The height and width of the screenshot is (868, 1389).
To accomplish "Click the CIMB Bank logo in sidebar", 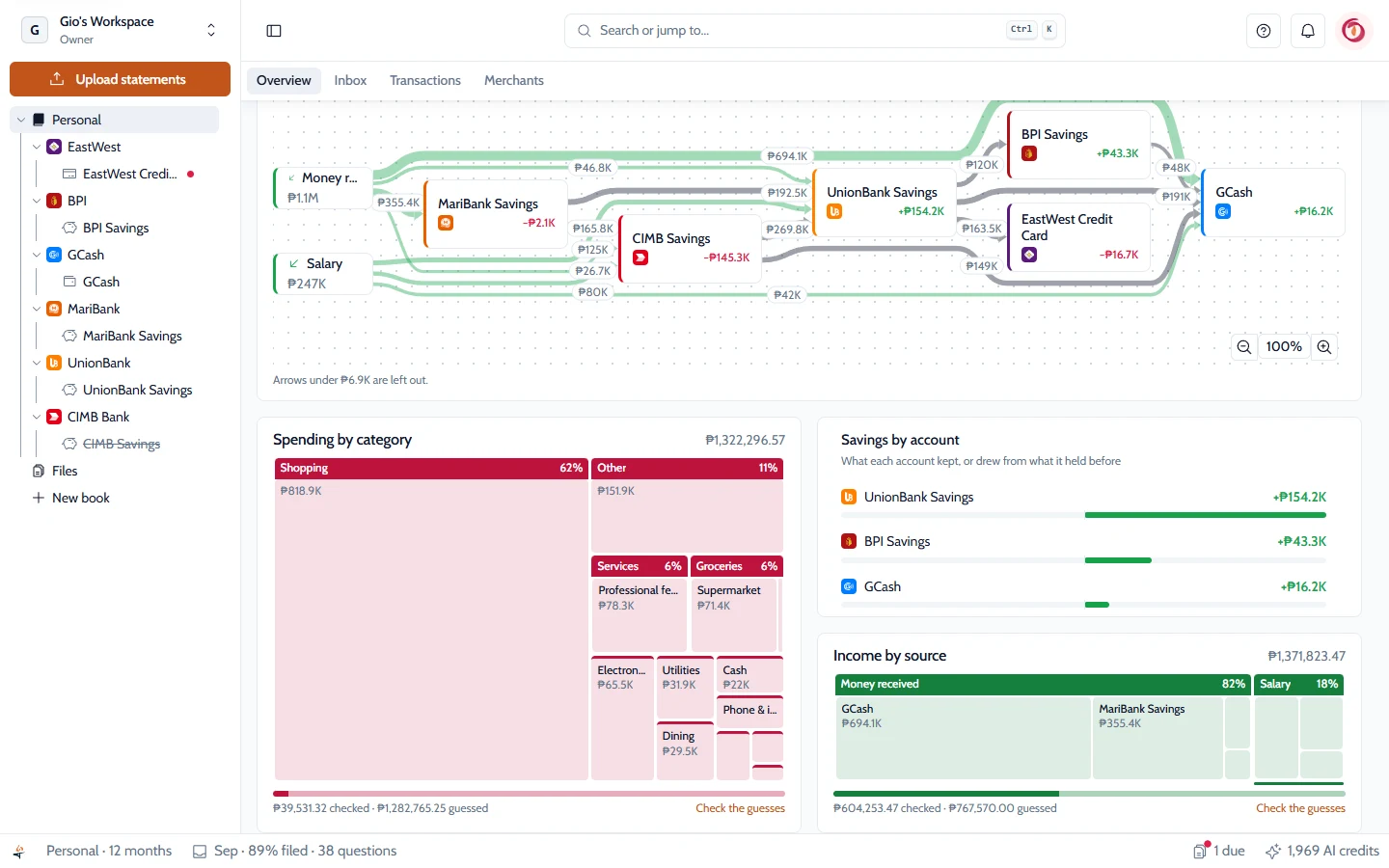I will click(x=54, y=417).
